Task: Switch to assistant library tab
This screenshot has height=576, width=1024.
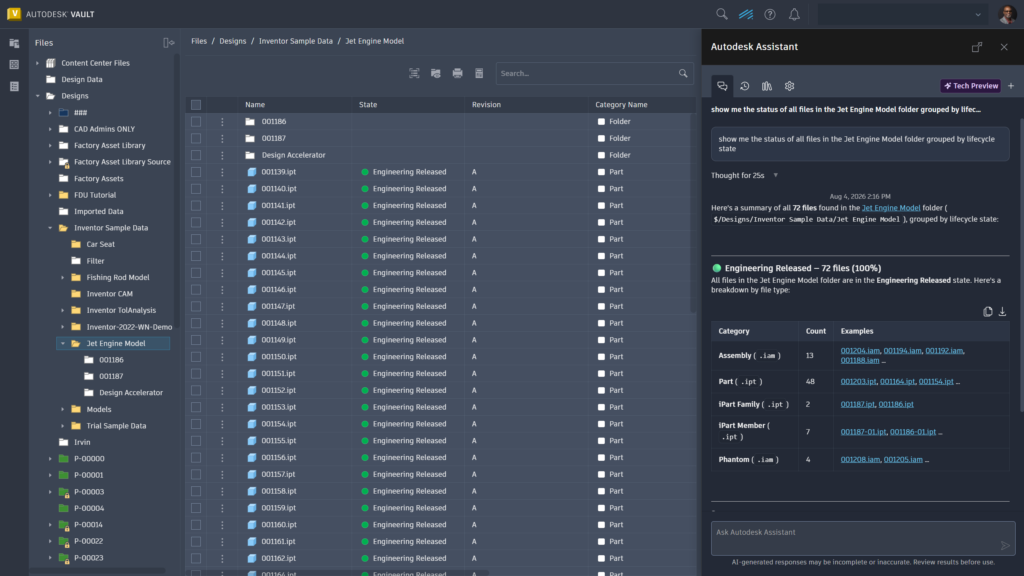Action: click(767, 86)
